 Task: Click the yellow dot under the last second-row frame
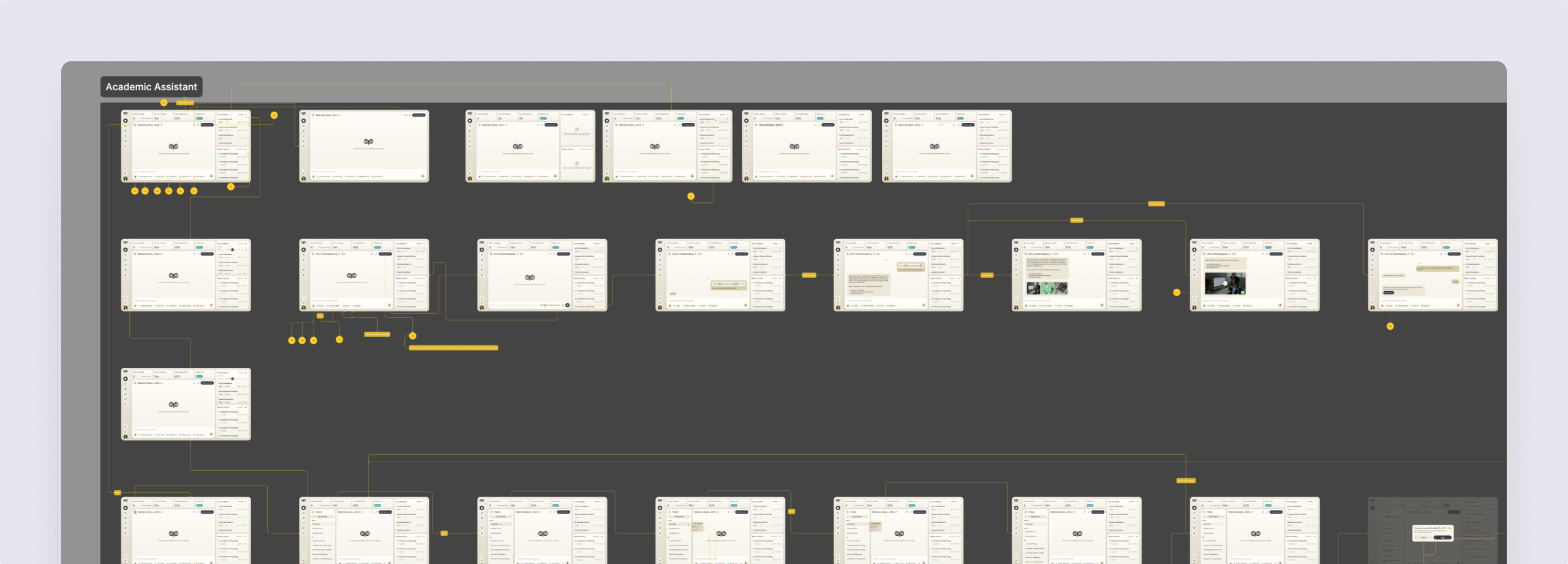click(1390, 326)
